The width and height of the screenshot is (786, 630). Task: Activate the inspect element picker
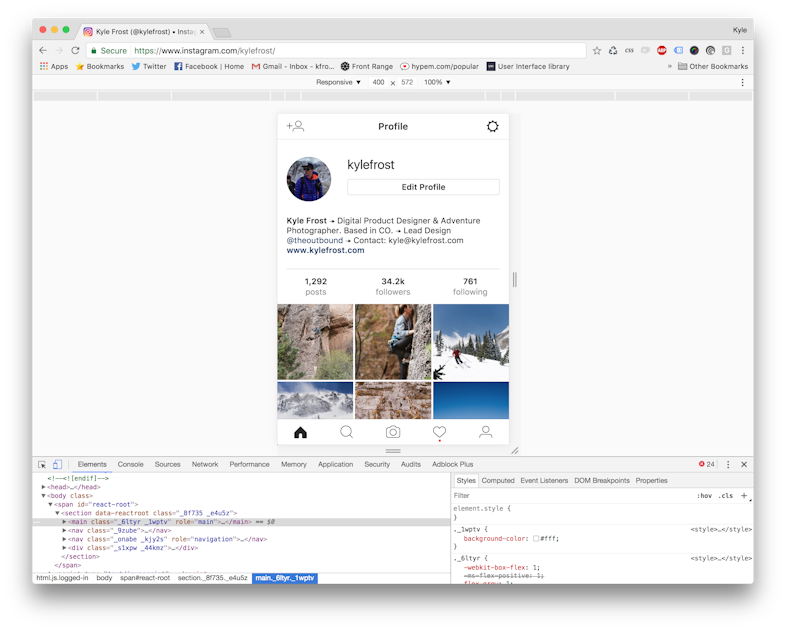42,464
